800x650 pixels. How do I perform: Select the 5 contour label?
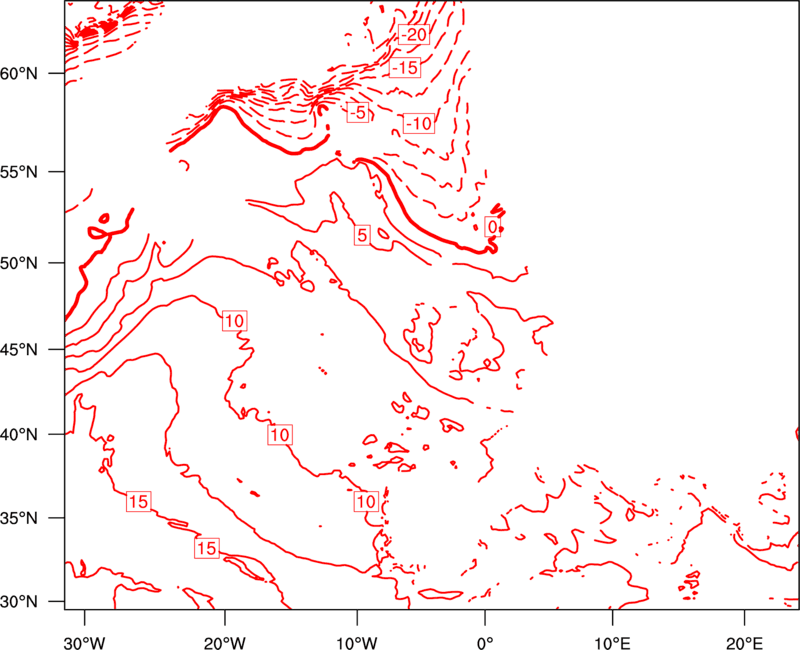[x=362, y=235]
